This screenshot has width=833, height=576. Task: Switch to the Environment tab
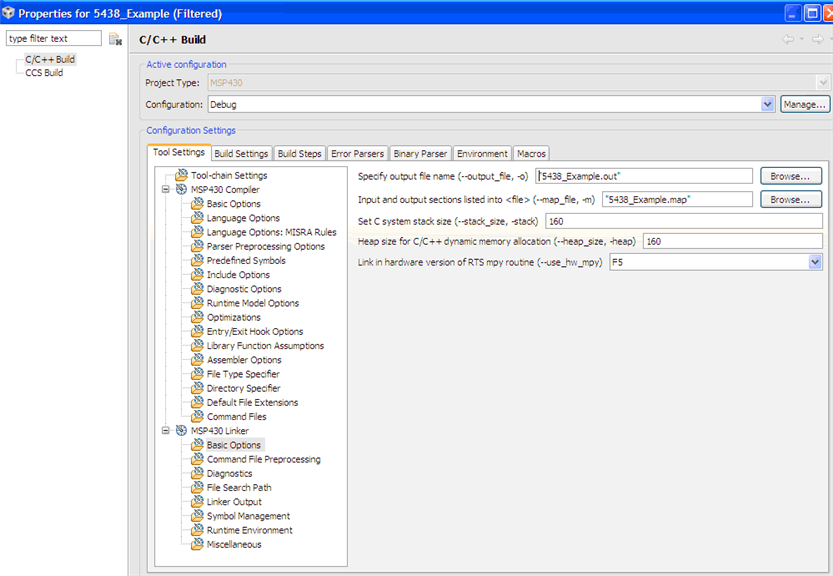(x=482, y=154)
